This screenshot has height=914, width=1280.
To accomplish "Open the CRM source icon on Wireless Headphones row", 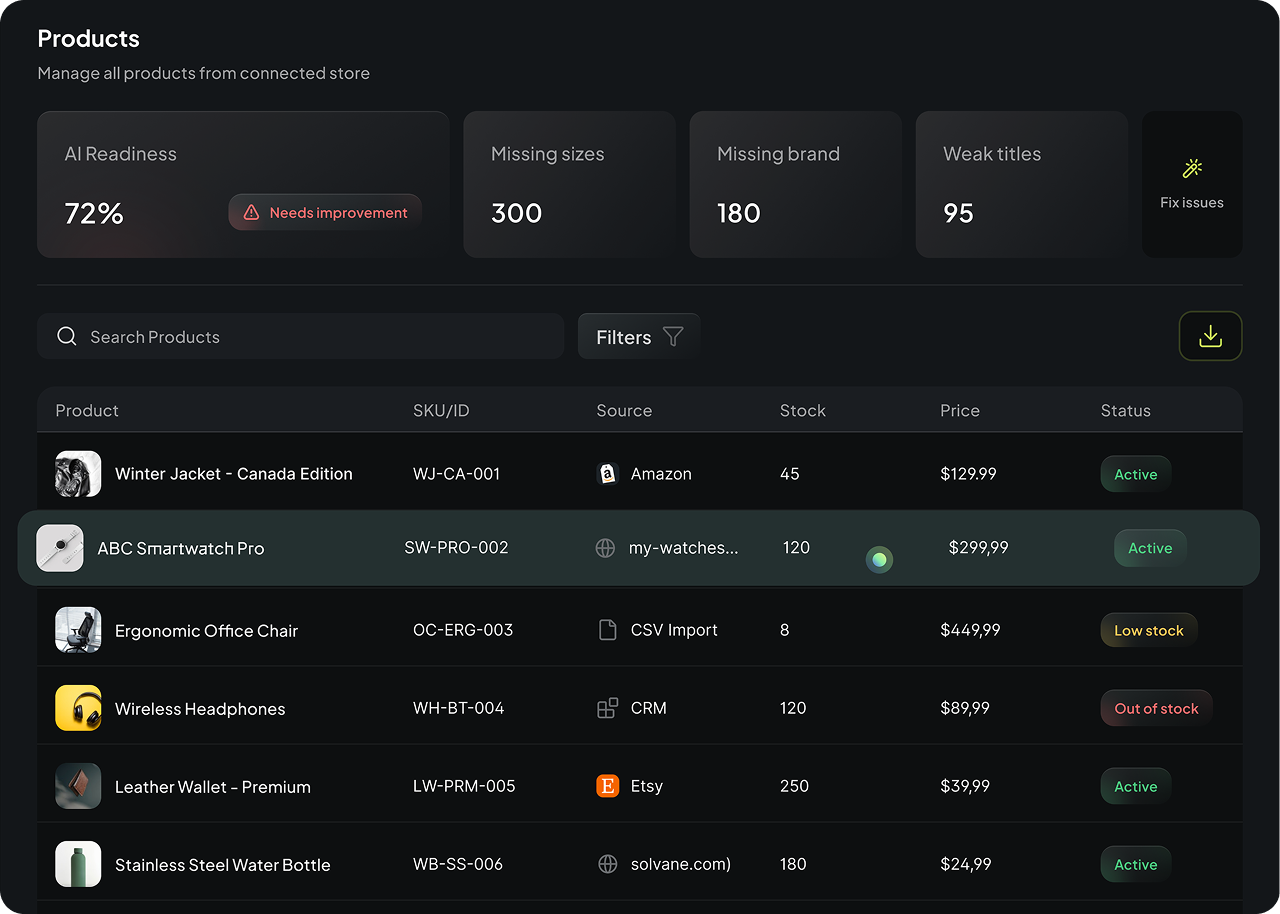I will [607, 707].
